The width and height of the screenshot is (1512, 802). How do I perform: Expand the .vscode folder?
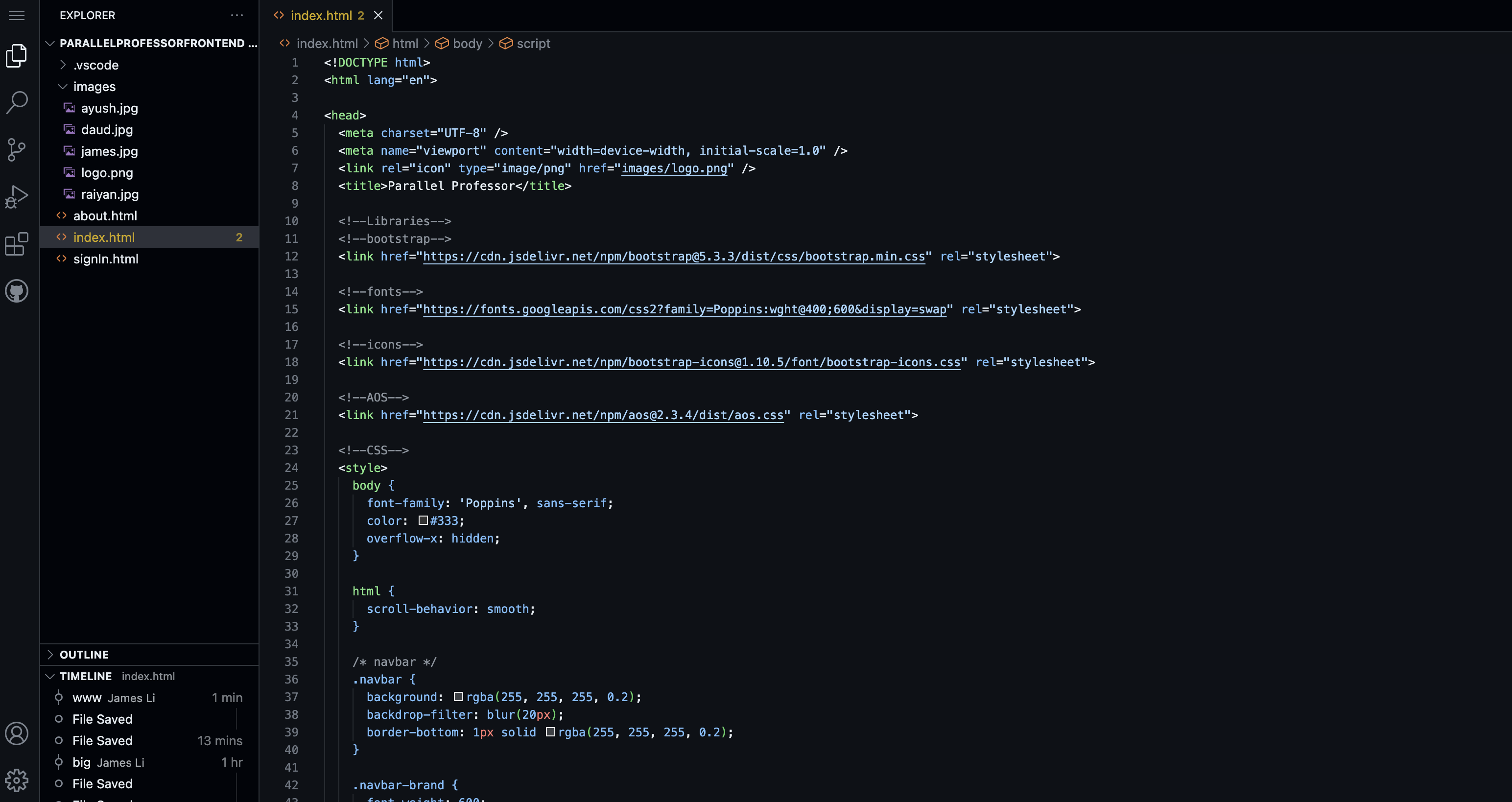pyautogui.click(x=95, y=65)
